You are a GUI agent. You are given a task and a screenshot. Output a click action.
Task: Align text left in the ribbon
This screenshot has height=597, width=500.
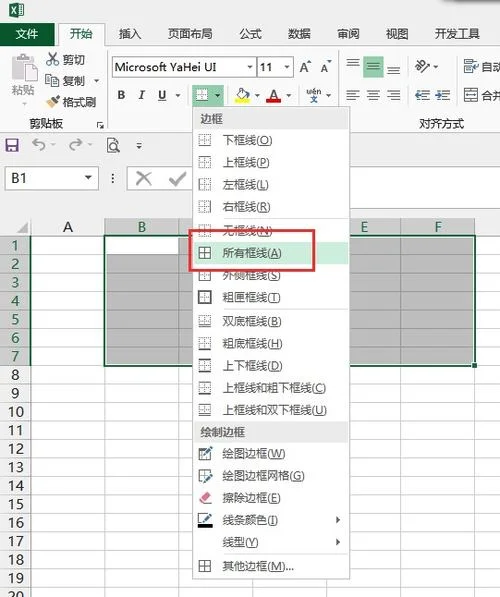pos(353,95)
